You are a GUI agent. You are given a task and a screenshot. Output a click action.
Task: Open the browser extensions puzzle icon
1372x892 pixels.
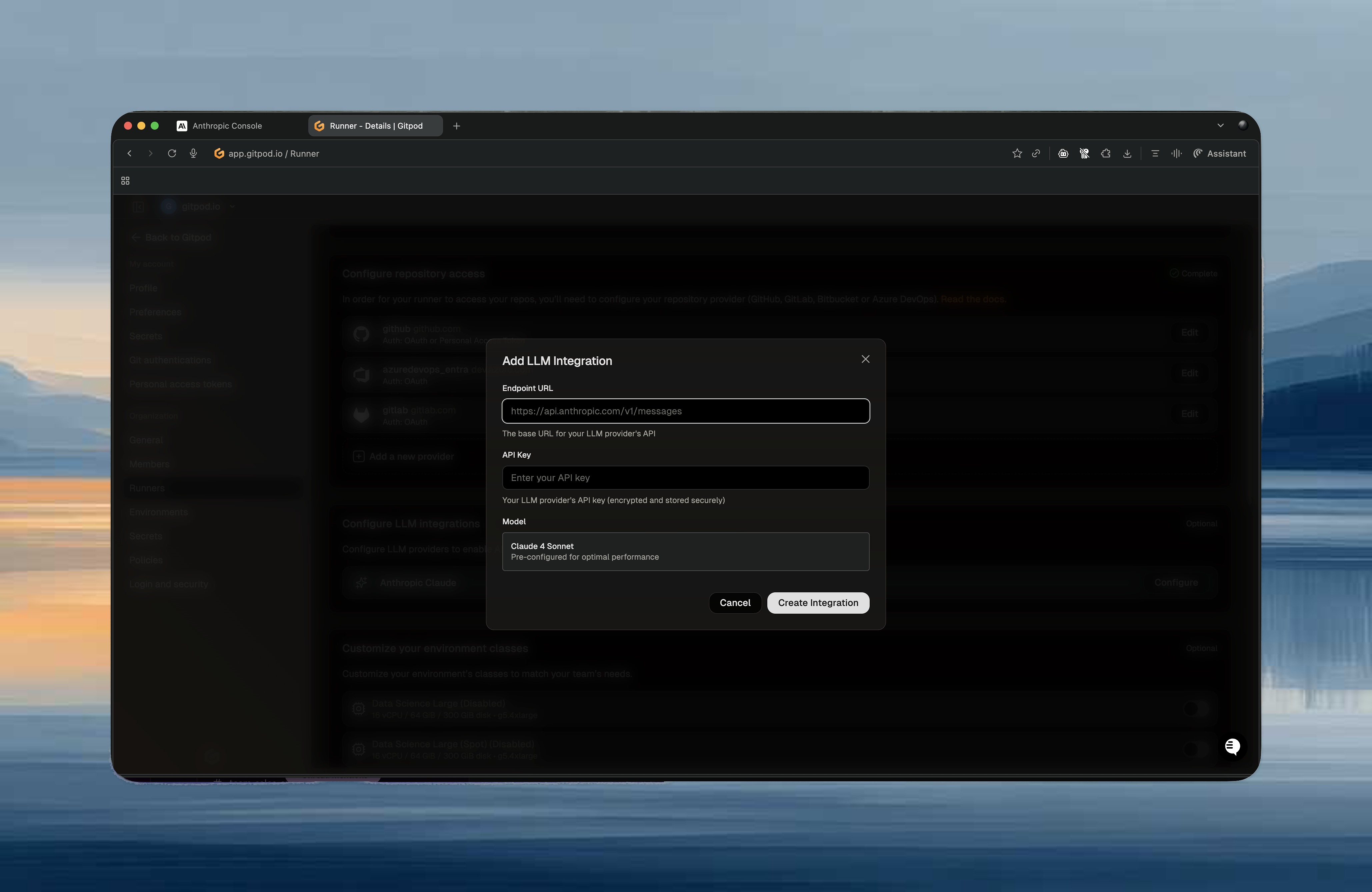[x=1106, y=153]
